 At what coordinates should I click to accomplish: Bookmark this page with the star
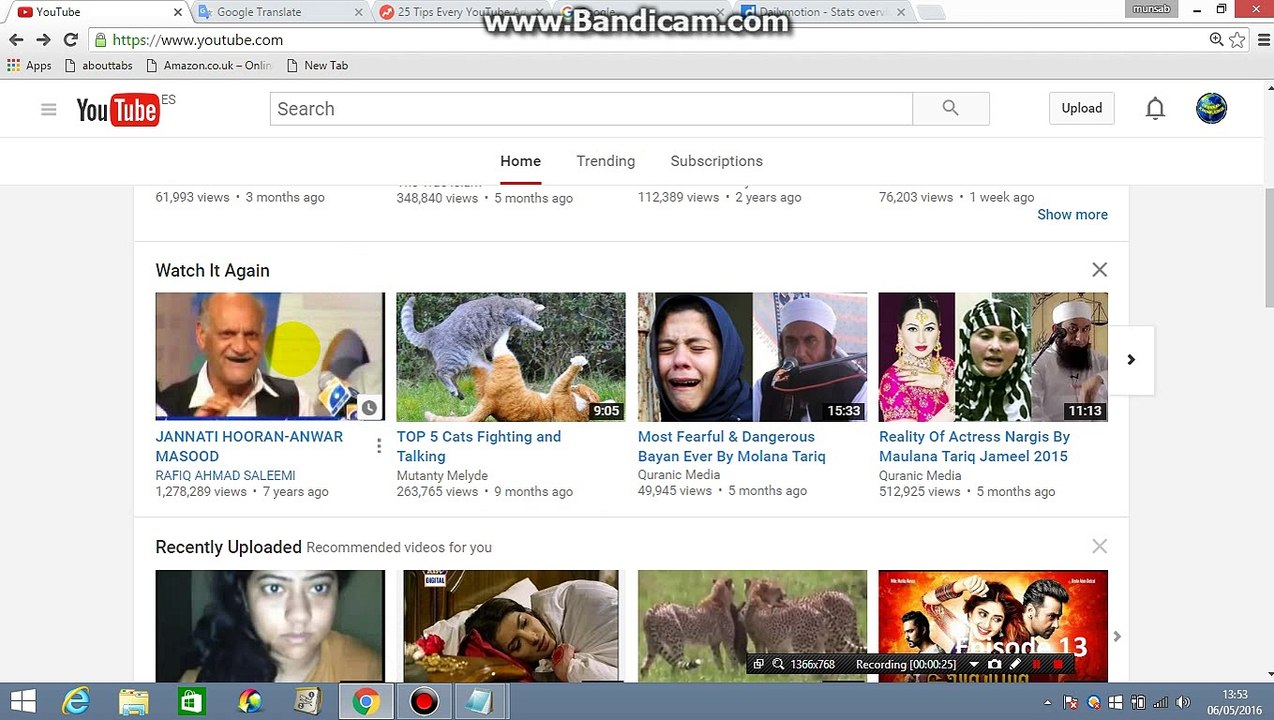(x=1237, y=40)
